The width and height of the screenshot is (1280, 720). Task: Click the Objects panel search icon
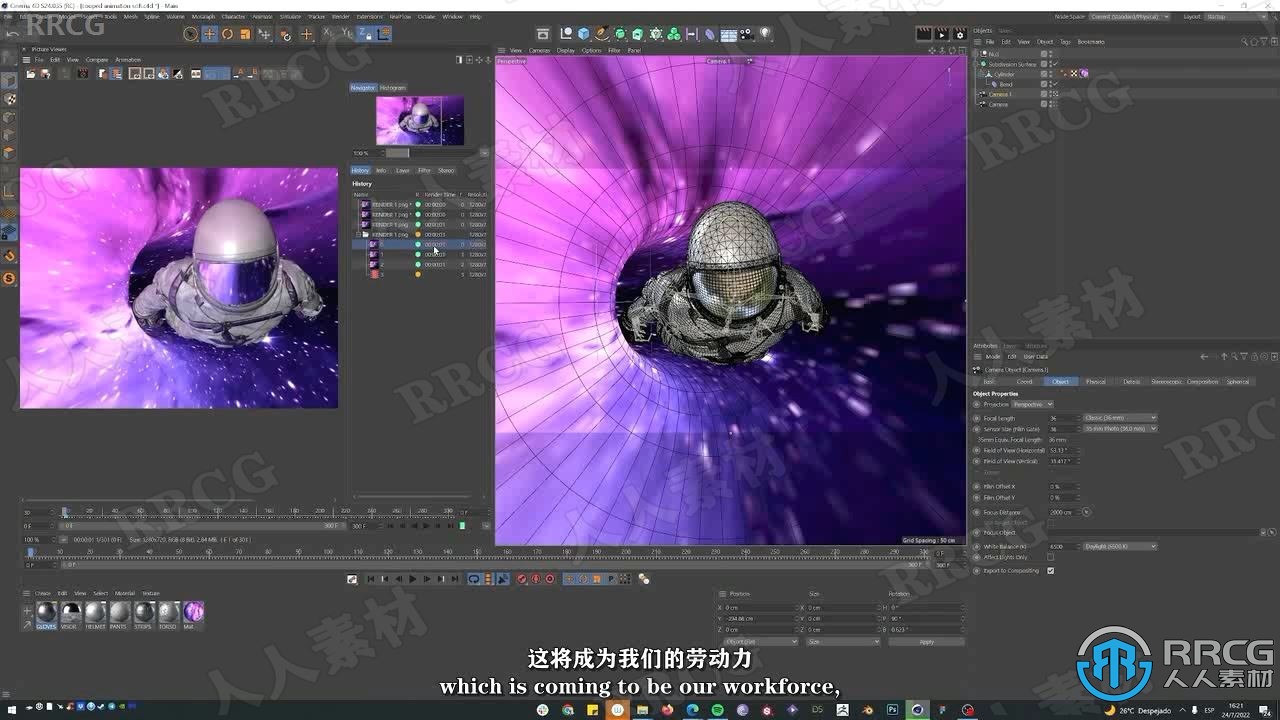pyautogui.click(x=1246, y=42)
